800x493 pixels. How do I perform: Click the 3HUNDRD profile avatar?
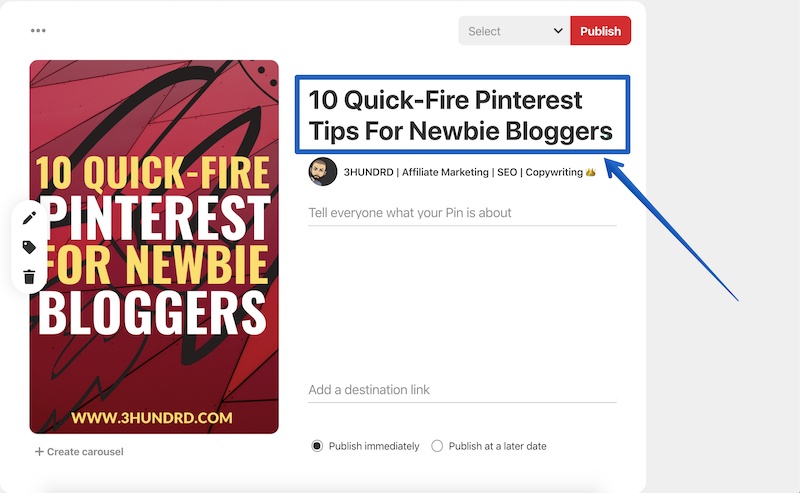click(x=322, y=171)
